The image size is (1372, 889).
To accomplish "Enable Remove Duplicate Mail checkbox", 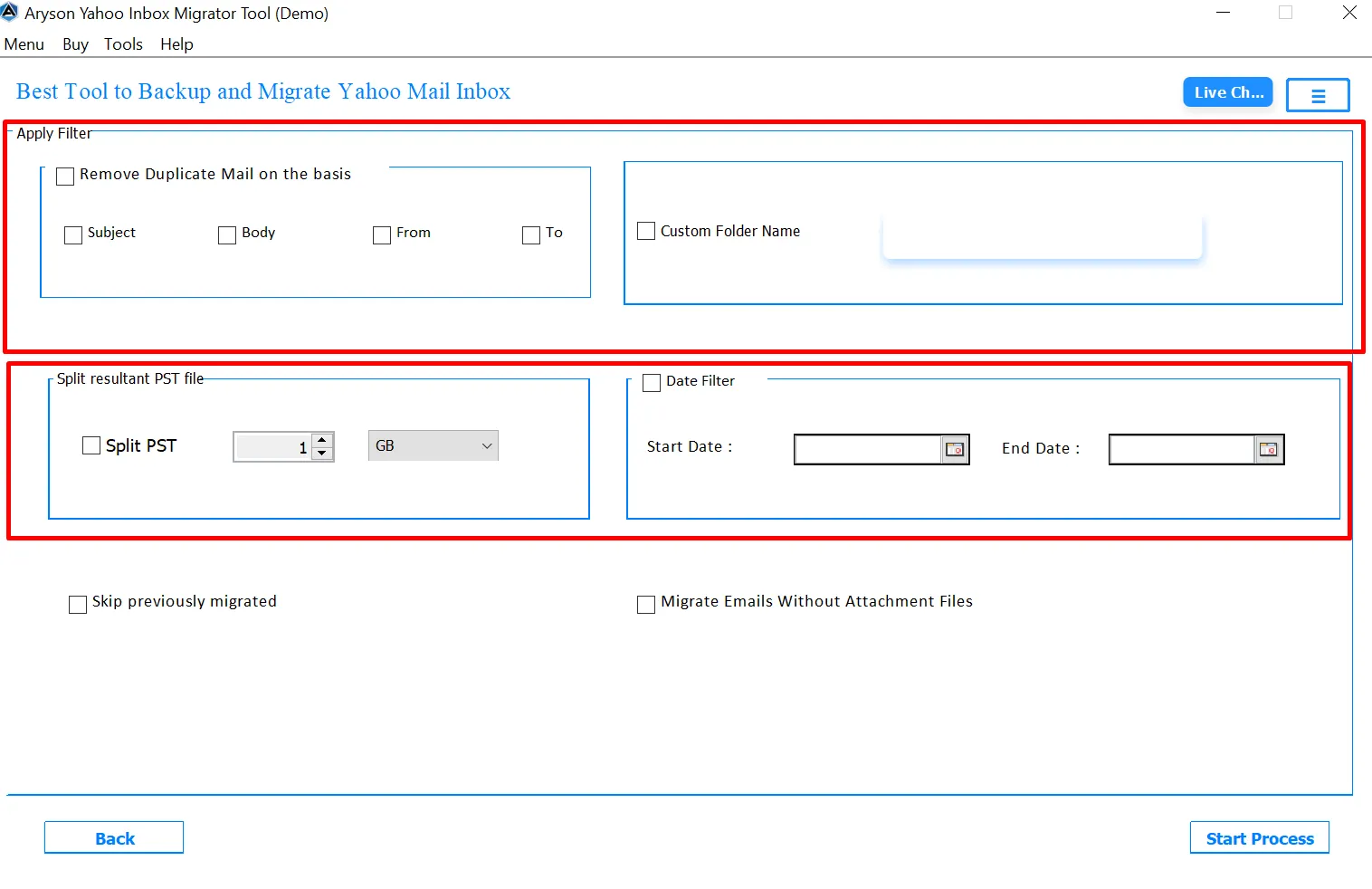I will point(65,176).
